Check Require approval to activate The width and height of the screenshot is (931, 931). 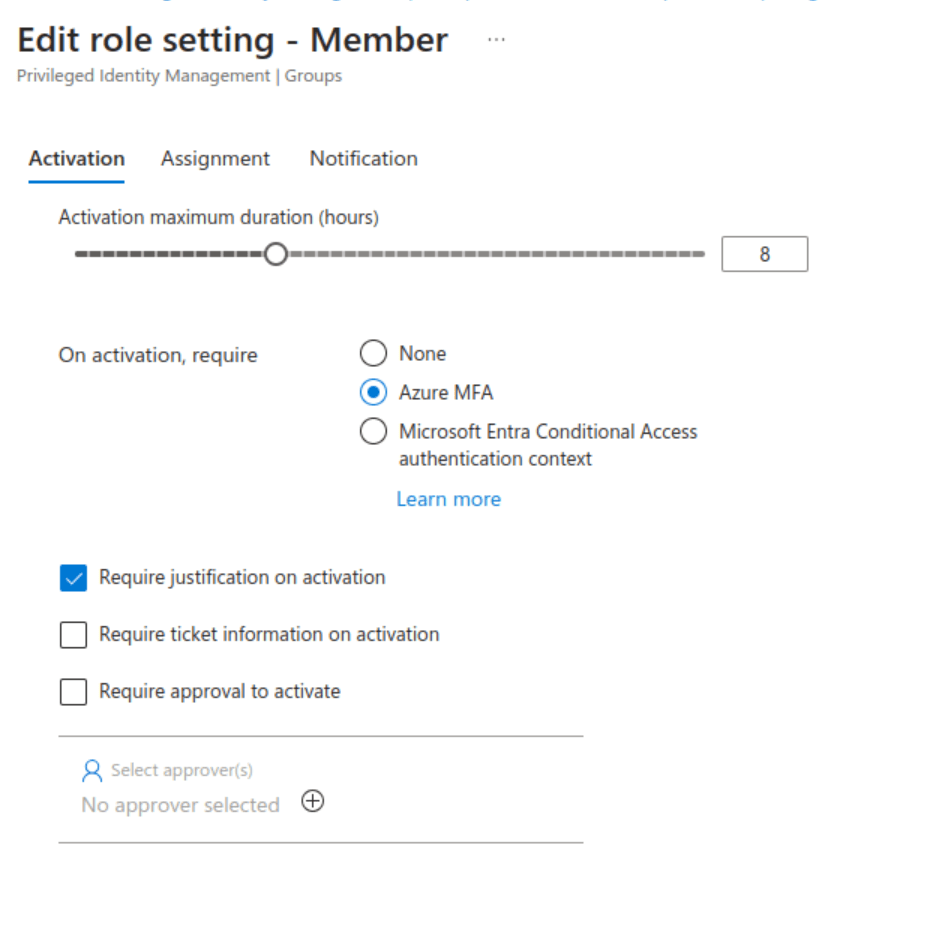(74, 692)
